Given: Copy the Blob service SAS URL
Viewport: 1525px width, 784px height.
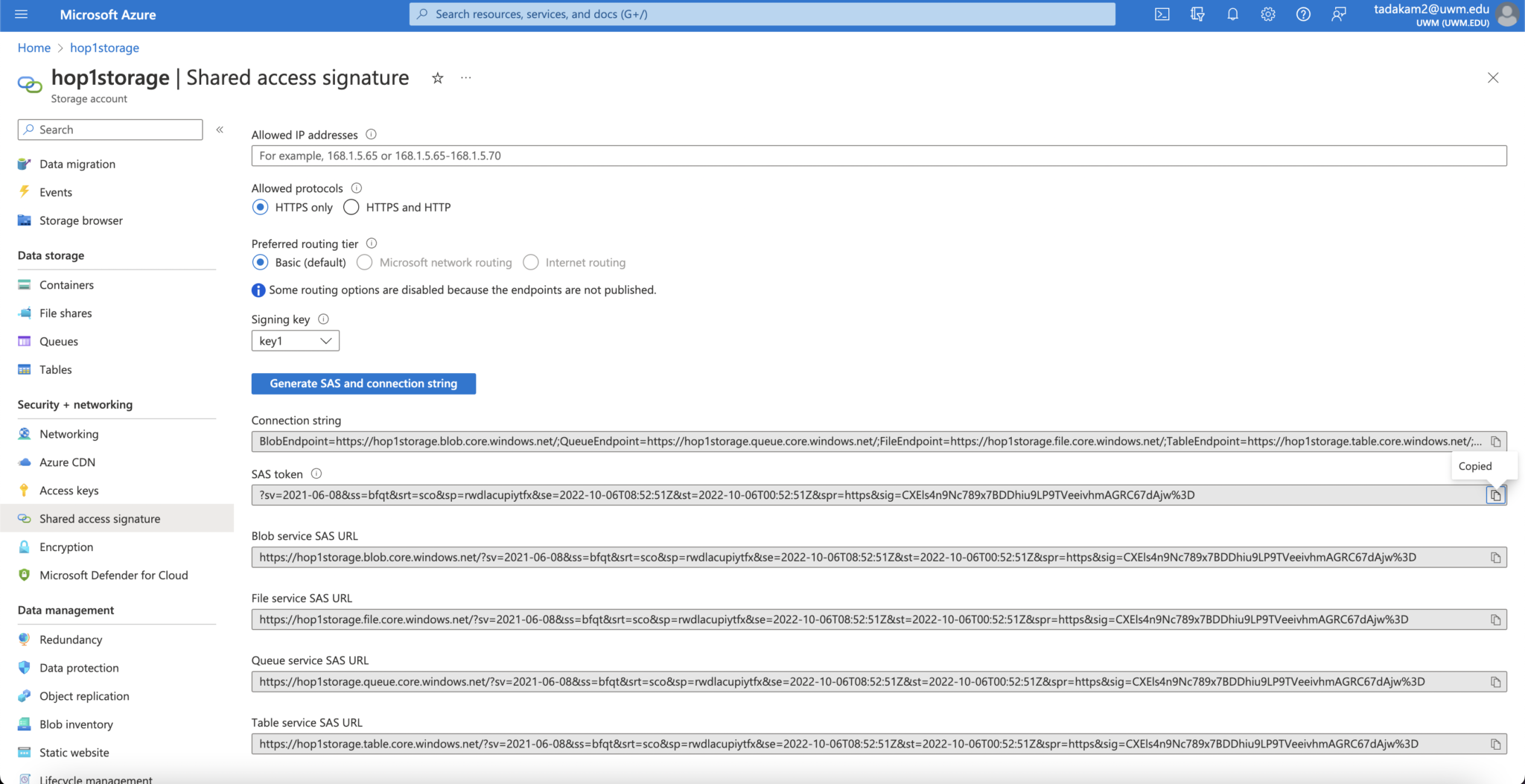Looking at the screenshot, I should 1496,556.
